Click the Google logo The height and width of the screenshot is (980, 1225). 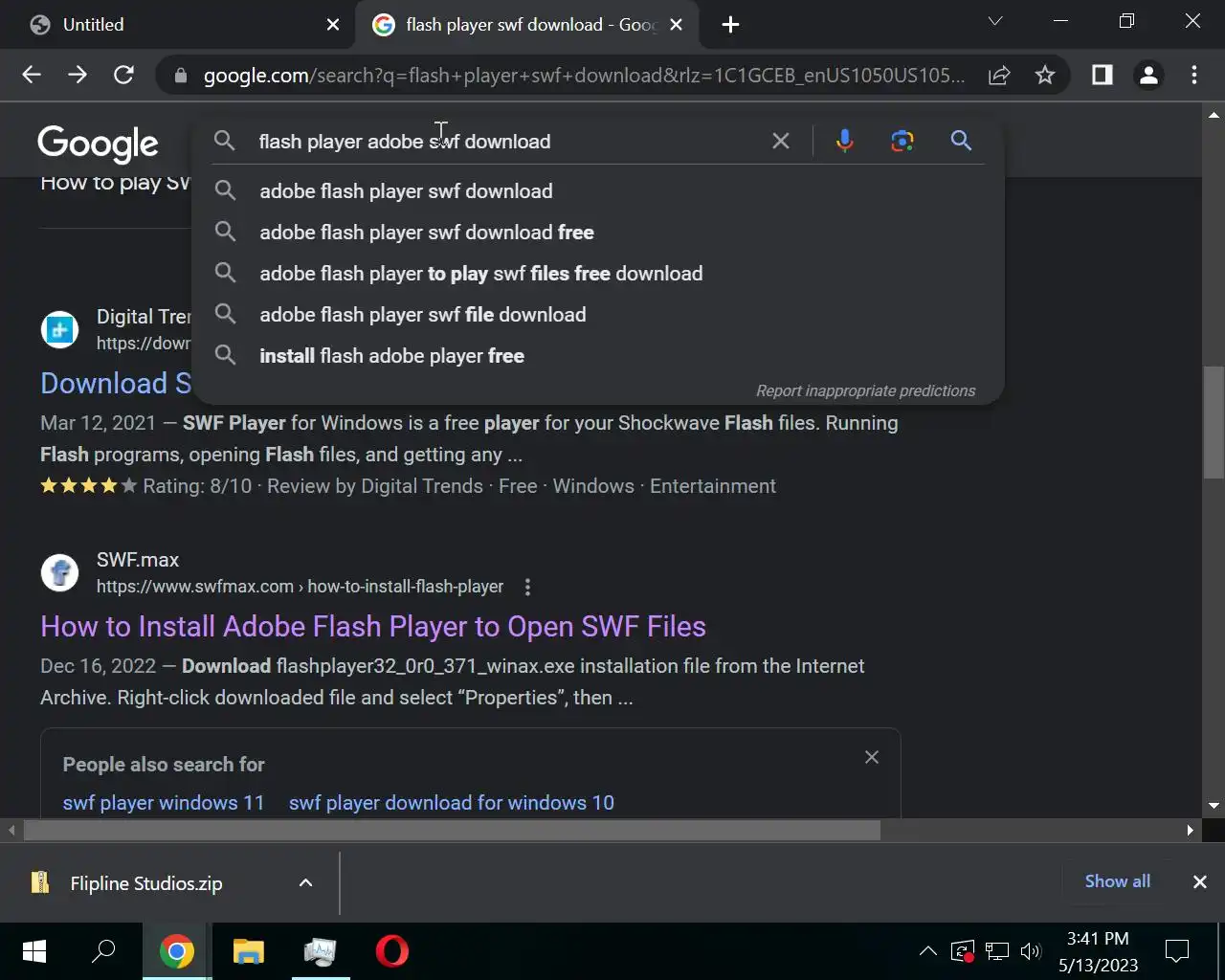(98, 144)
